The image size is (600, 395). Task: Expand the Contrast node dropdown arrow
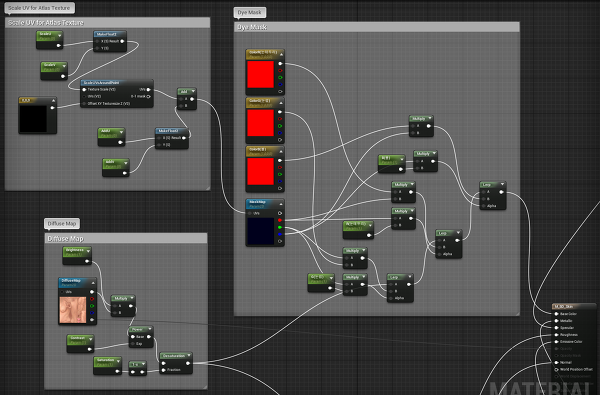(90, 340)
